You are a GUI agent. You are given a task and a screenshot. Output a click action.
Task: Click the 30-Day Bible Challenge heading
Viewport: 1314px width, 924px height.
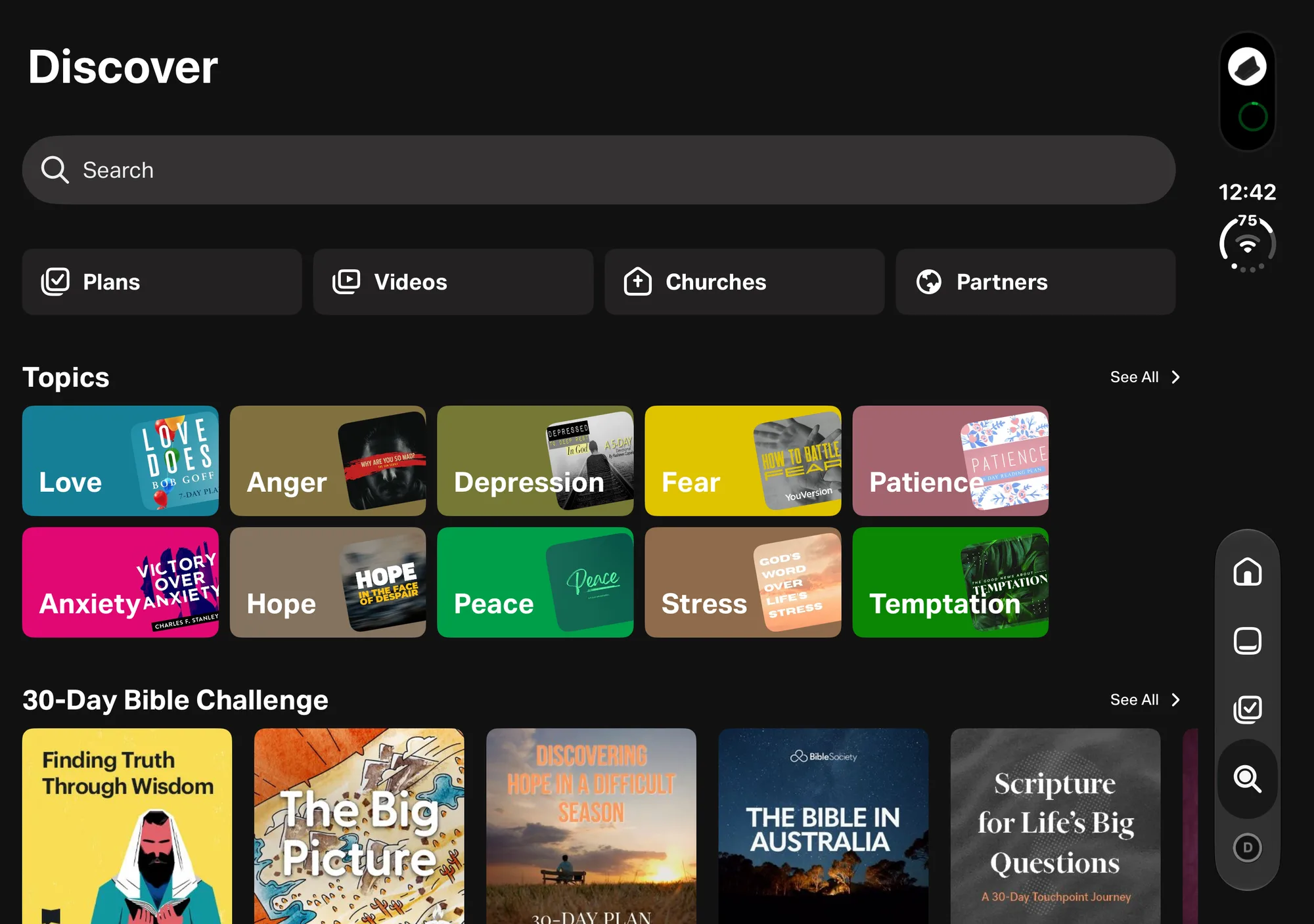175,700
